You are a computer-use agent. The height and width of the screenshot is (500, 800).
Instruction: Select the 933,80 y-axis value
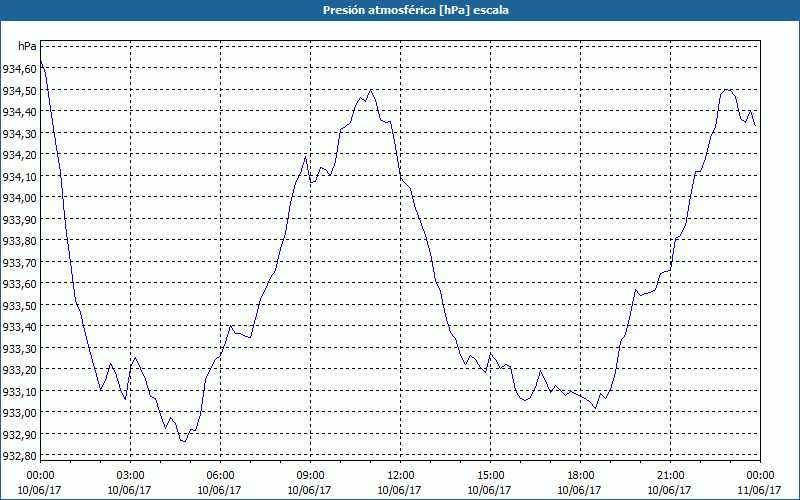click(19, 241)
